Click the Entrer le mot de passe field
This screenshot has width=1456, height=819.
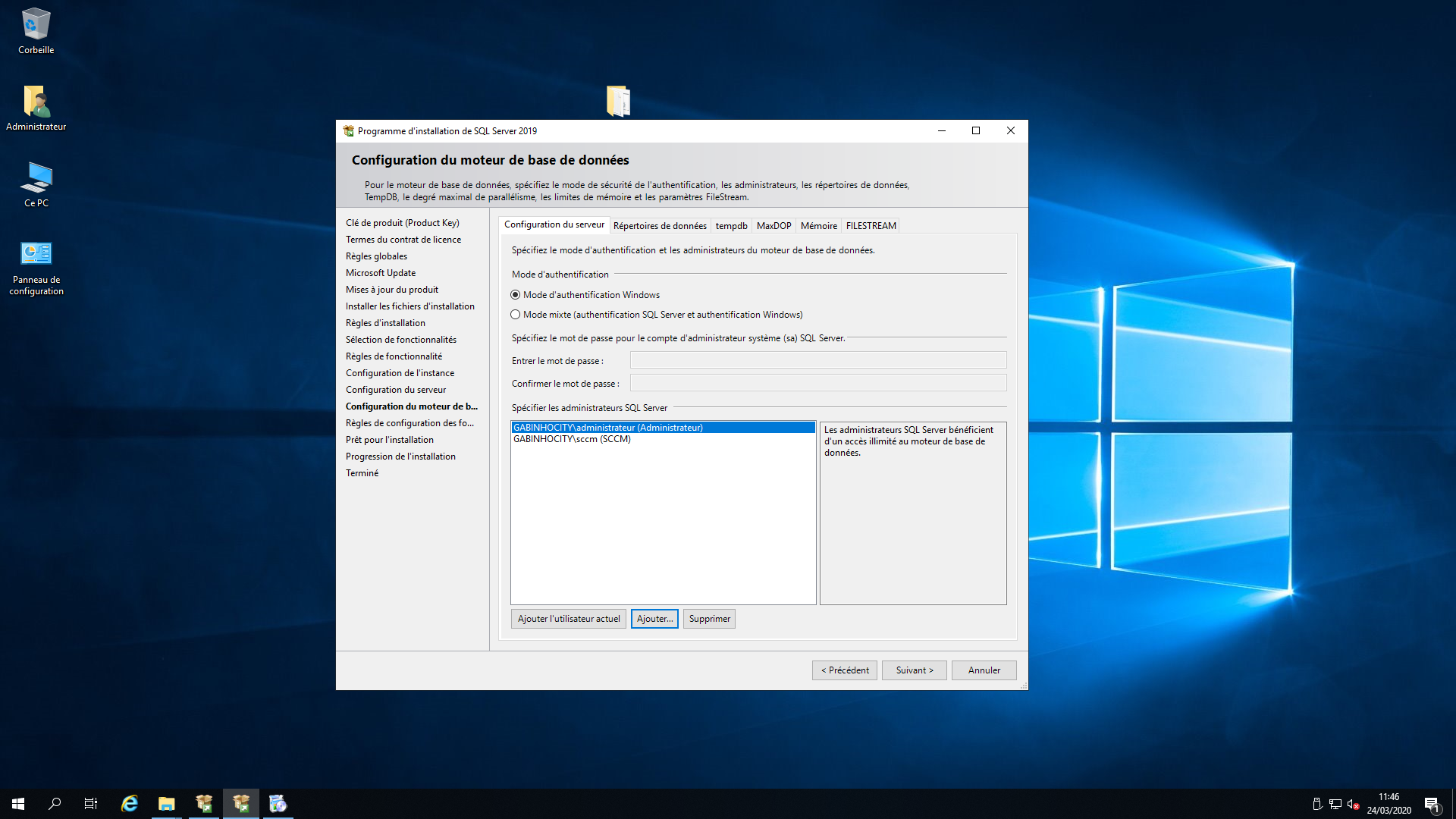click(x=818, y=360)
